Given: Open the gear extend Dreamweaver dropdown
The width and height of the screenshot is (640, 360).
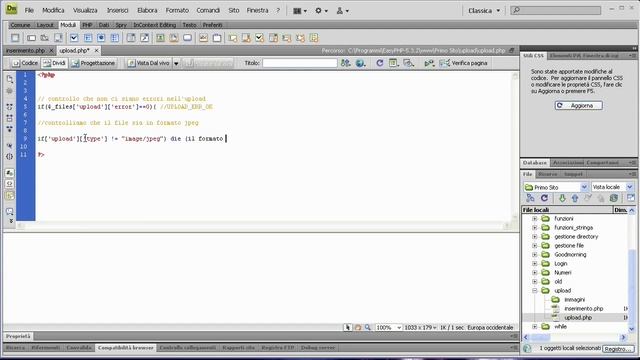Looking at the screenshot, I should tap(321, 11).
